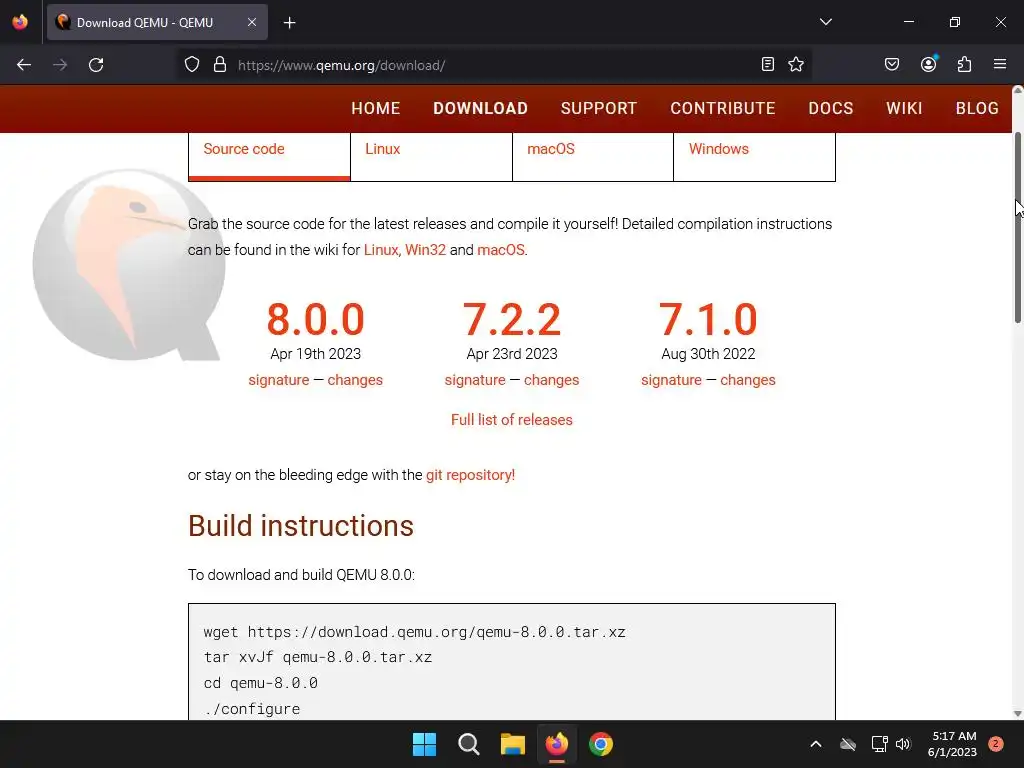
Task: Click the wget command line text
Action: click(x=415, y=632)
